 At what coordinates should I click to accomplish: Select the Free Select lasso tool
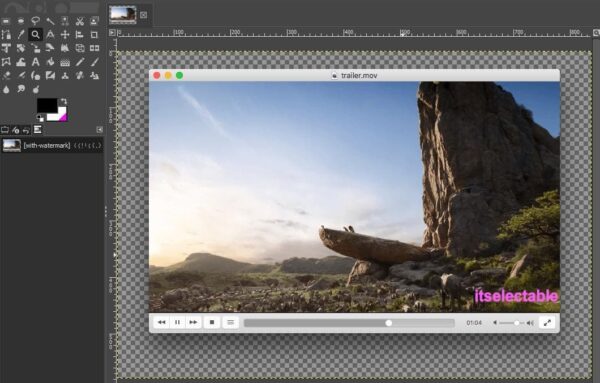point(35,21)
